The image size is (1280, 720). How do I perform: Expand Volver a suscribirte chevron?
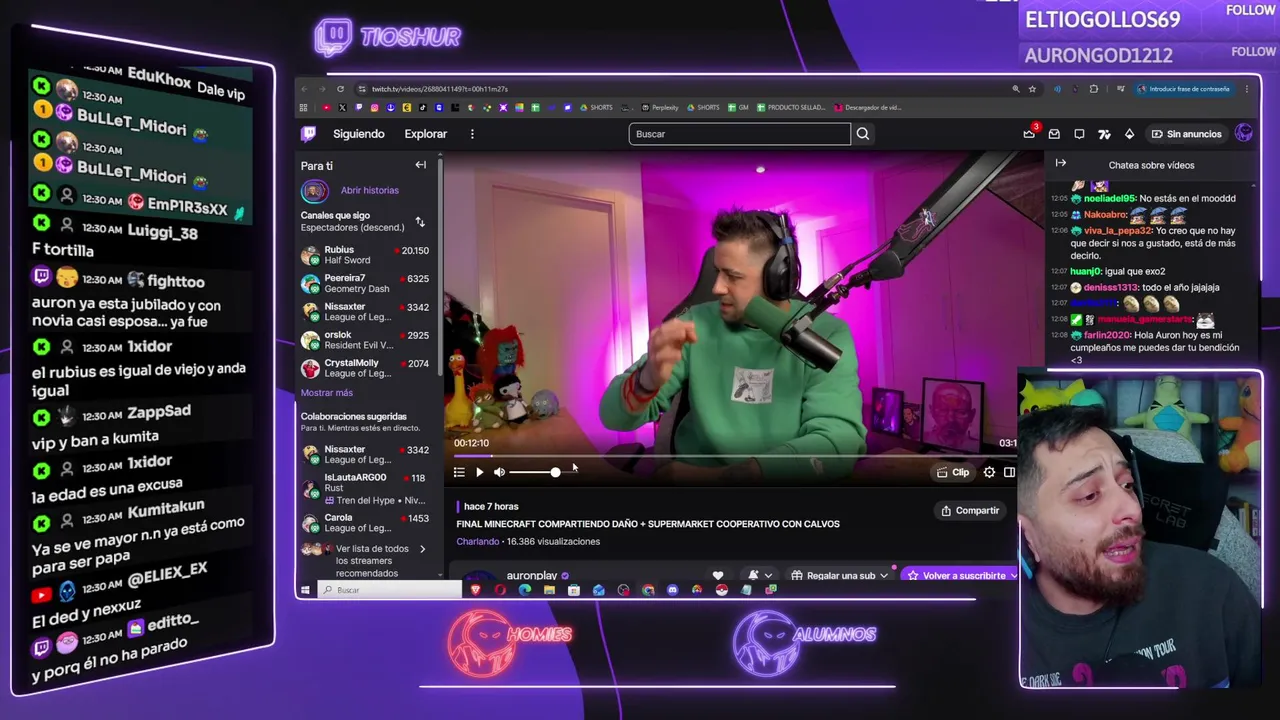(1012, 576)
